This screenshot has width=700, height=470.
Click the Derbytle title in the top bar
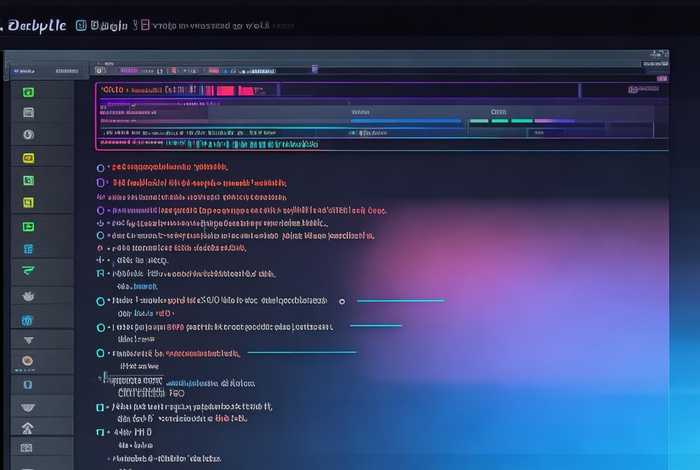click(36, 25)
